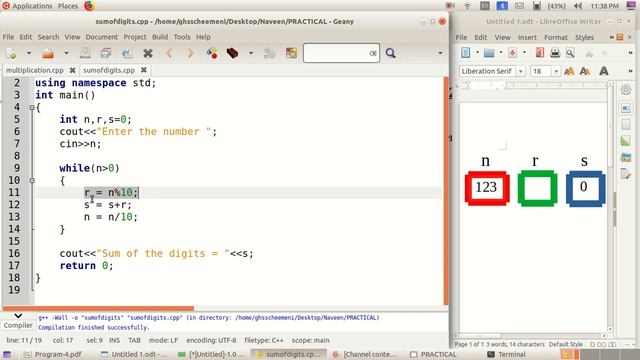This screenshot has height=360, width=640.
Task: Expand the Writer Save dropdown arrow
Action: 524,53
